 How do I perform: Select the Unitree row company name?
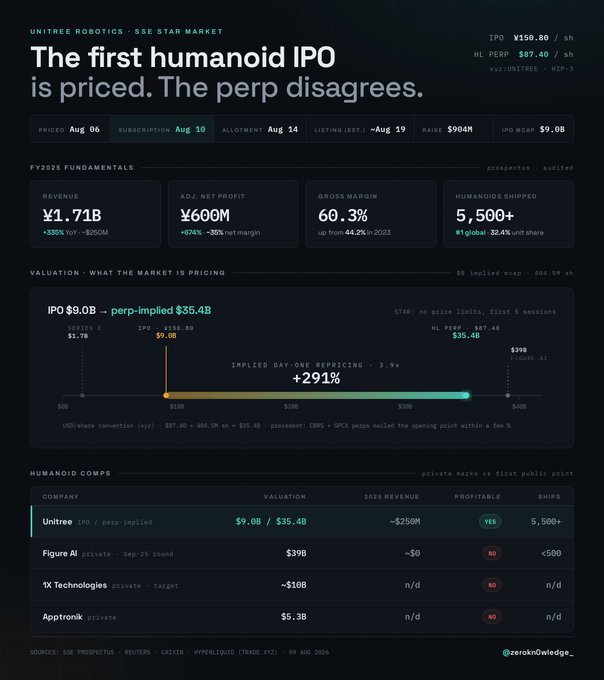click(57, 522)
